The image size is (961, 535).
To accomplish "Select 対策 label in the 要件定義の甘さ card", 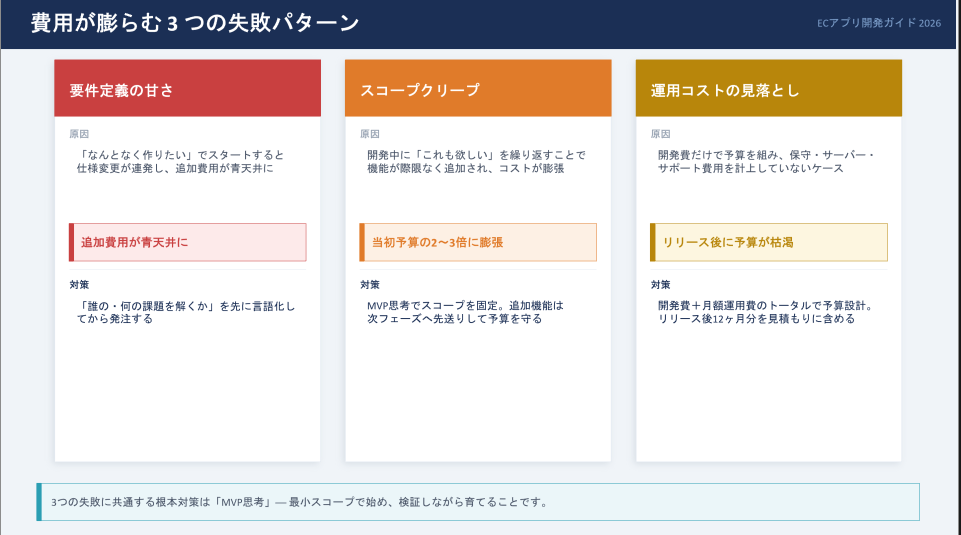I will click(x=79, y=285).
